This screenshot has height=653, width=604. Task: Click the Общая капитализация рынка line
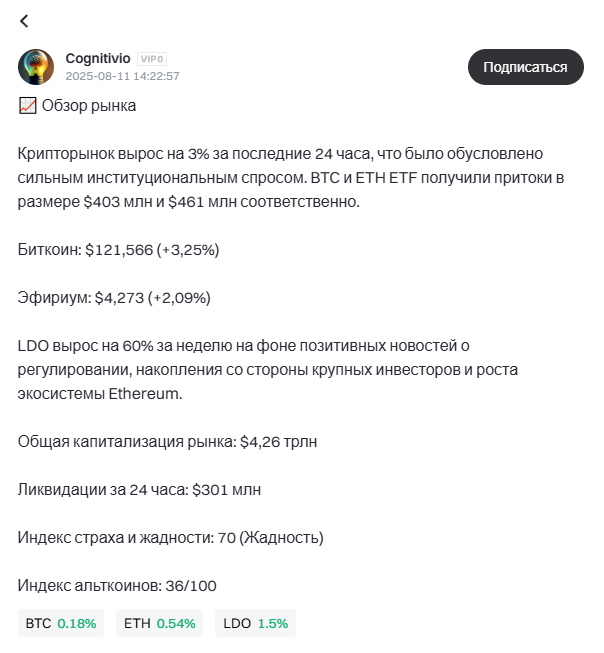click(167, 442)
